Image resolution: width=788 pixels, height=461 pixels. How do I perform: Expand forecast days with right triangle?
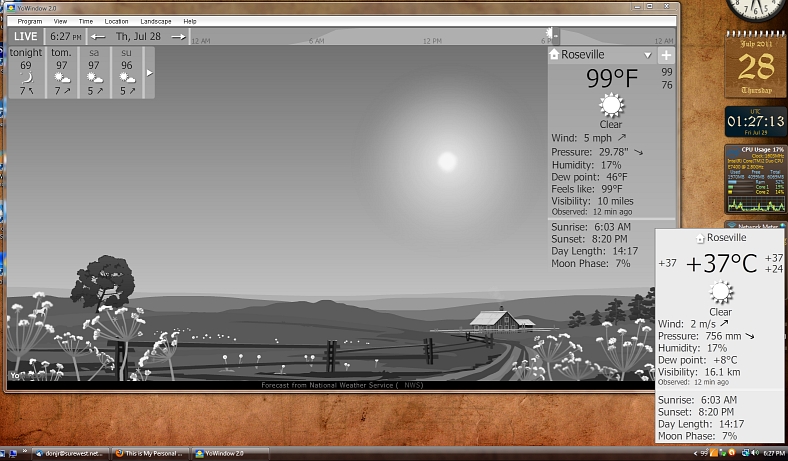[x=149, y=72]
